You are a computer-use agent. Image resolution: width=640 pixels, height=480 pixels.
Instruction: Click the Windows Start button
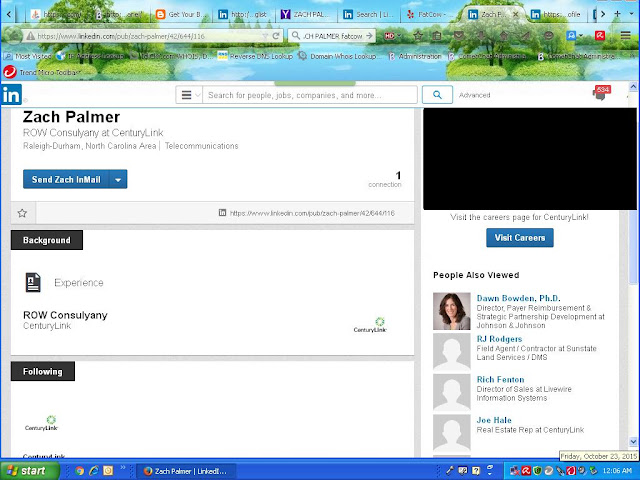pyautogui.click(x=30, y=471)
